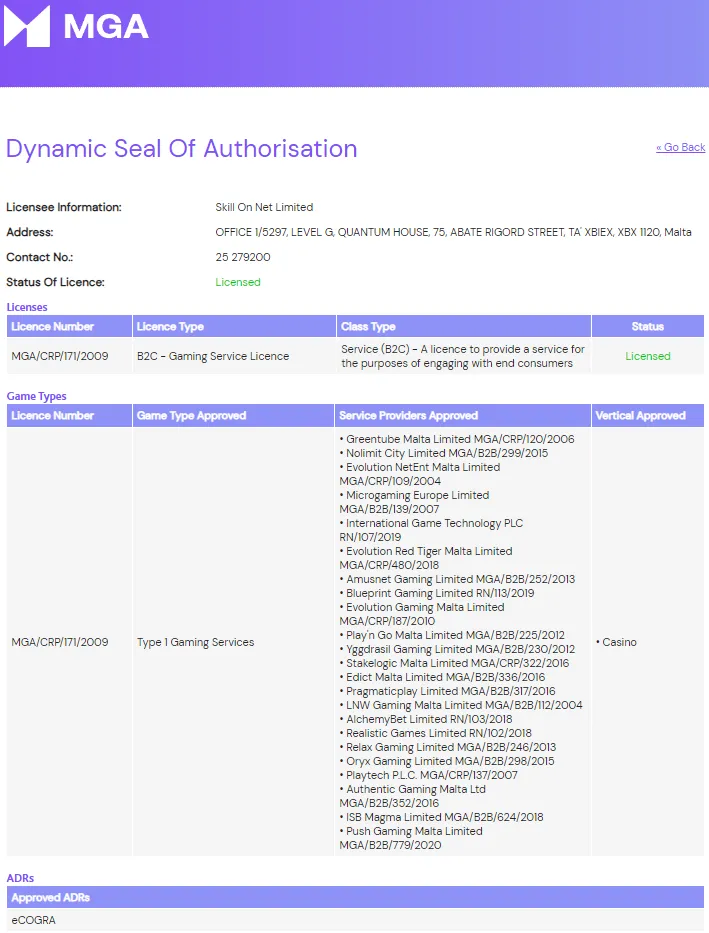
Task: Select the B2C - Gaming Service Licence cell
Action: tap(213, 356)
